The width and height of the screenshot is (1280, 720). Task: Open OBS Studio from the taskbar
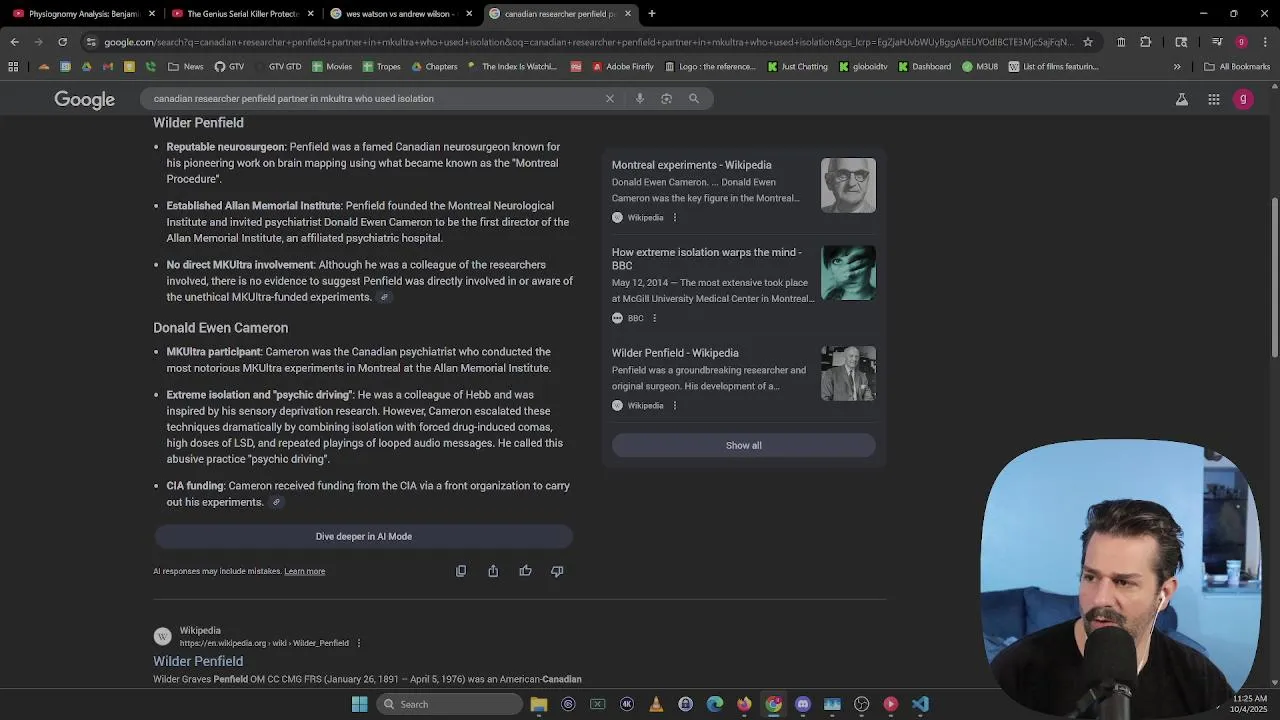[x=862, y=704]
